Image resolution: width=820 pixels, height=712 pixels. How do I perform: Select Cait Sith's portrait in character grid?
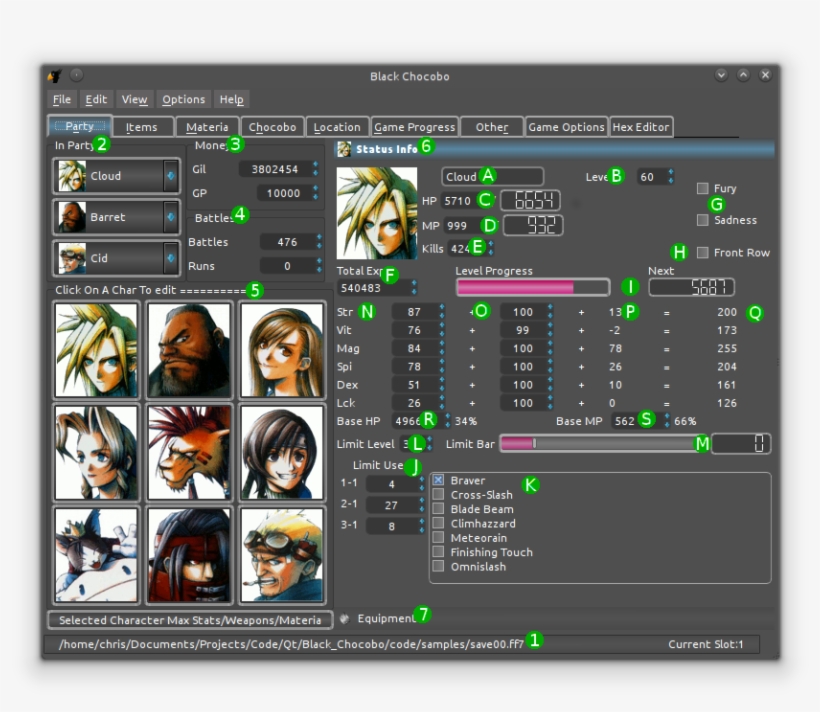[97, 556]
